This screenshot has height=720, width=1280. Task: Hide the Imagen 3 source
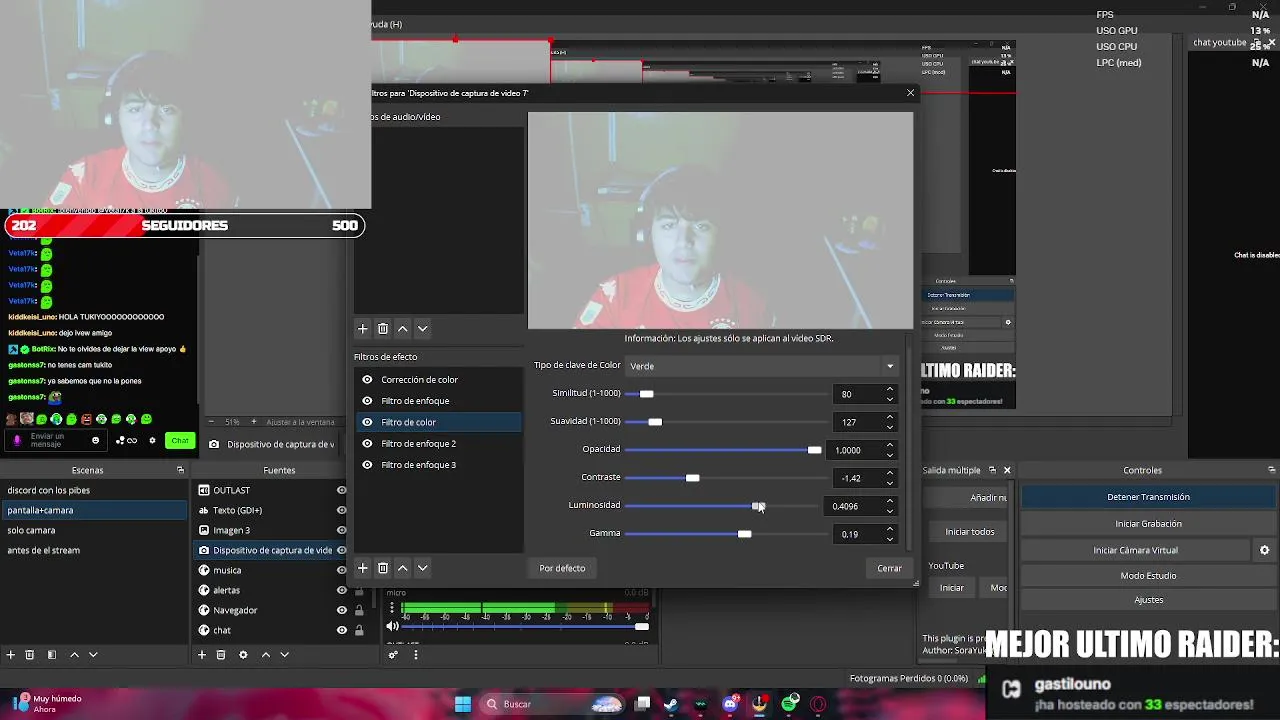coord(341,530)
